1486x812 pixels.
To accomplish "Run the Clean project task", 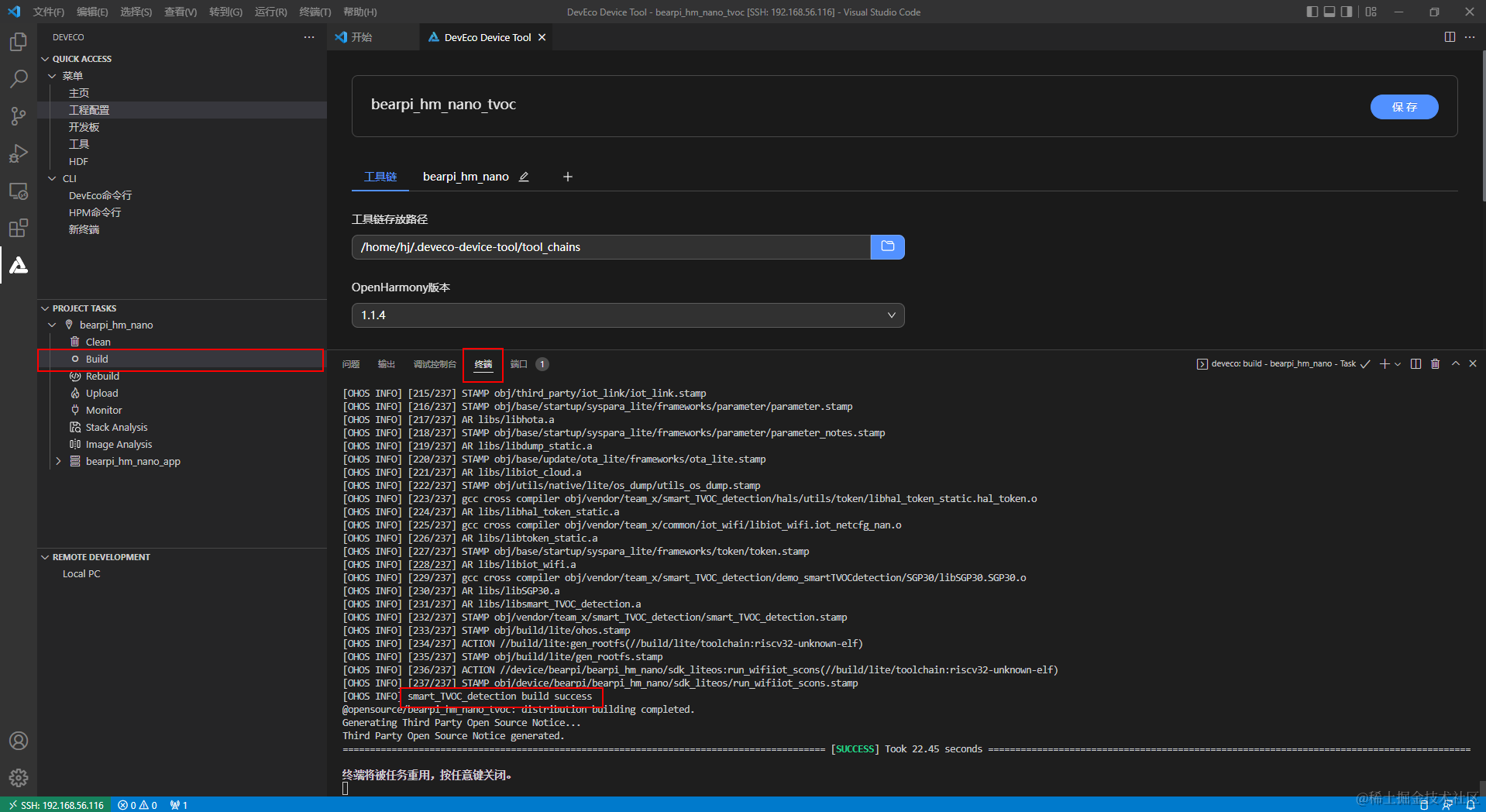I will (x=181, y=342).
